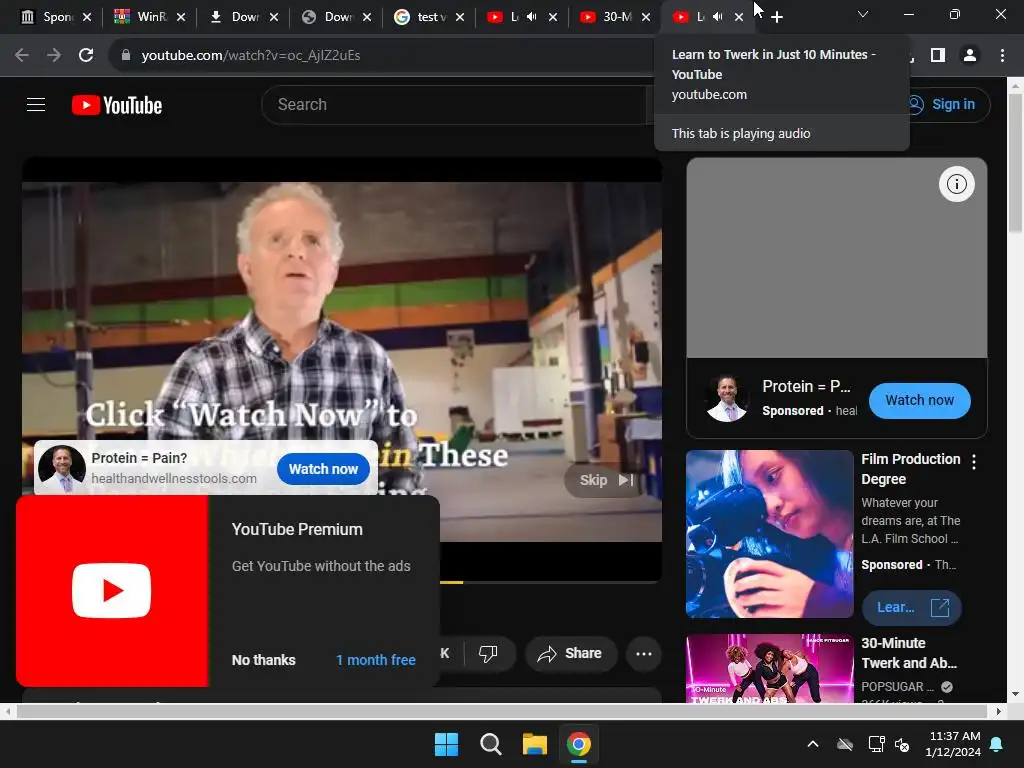Open the Chrome profile menu
The image size is (1024, 768).
tap(970, 56)
